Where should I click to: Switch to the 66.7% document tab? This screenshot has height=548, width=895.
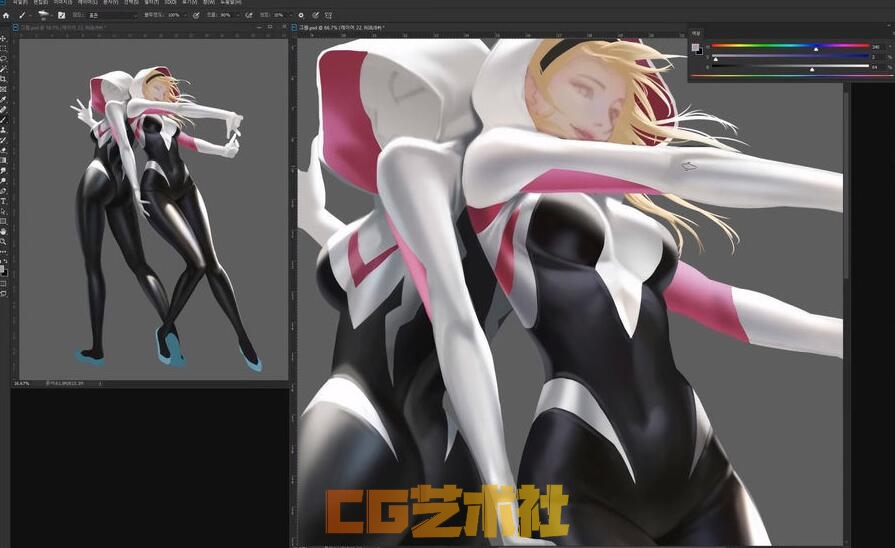coord(341,27)
